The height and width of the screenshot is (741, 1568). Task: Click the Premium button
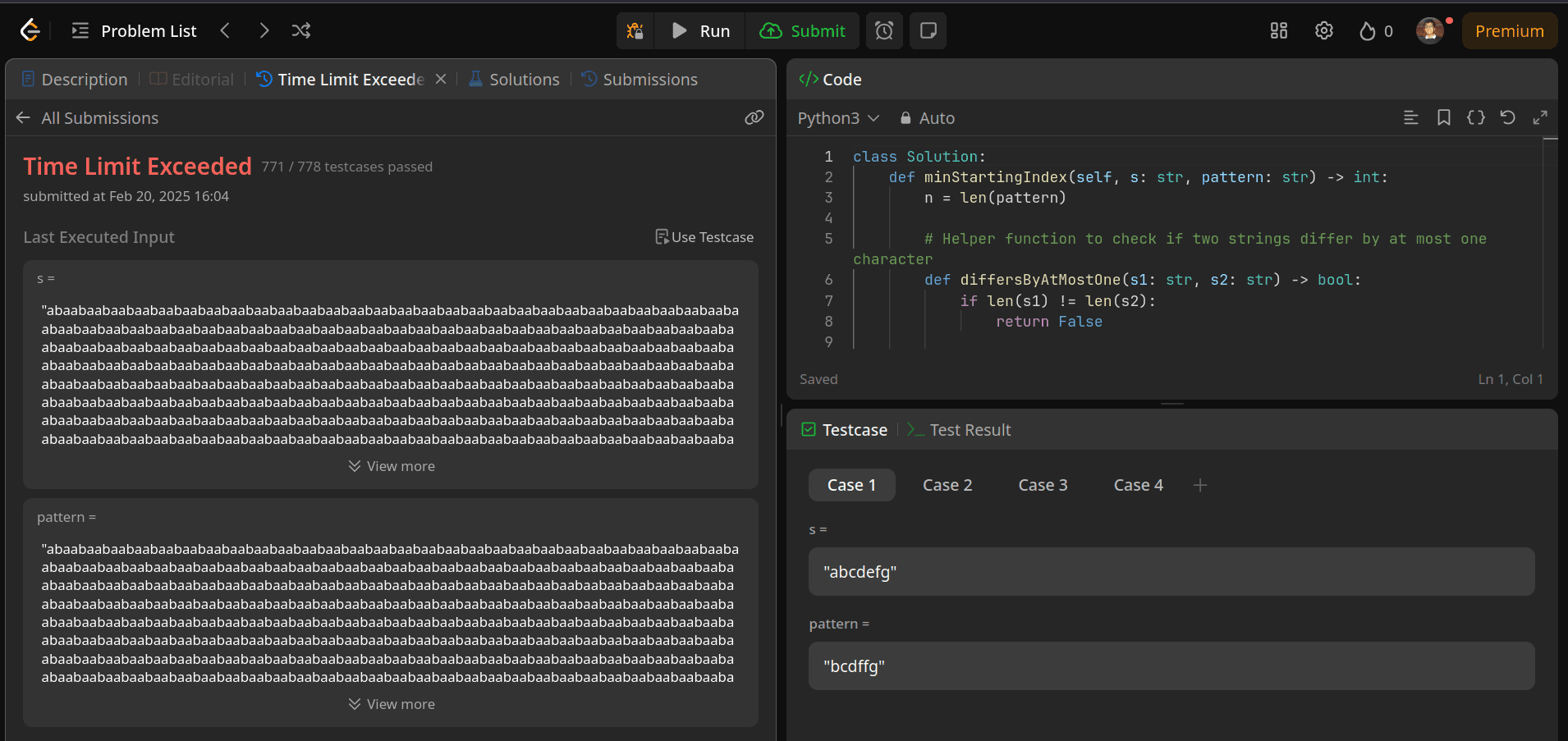tap(1510, 31)
